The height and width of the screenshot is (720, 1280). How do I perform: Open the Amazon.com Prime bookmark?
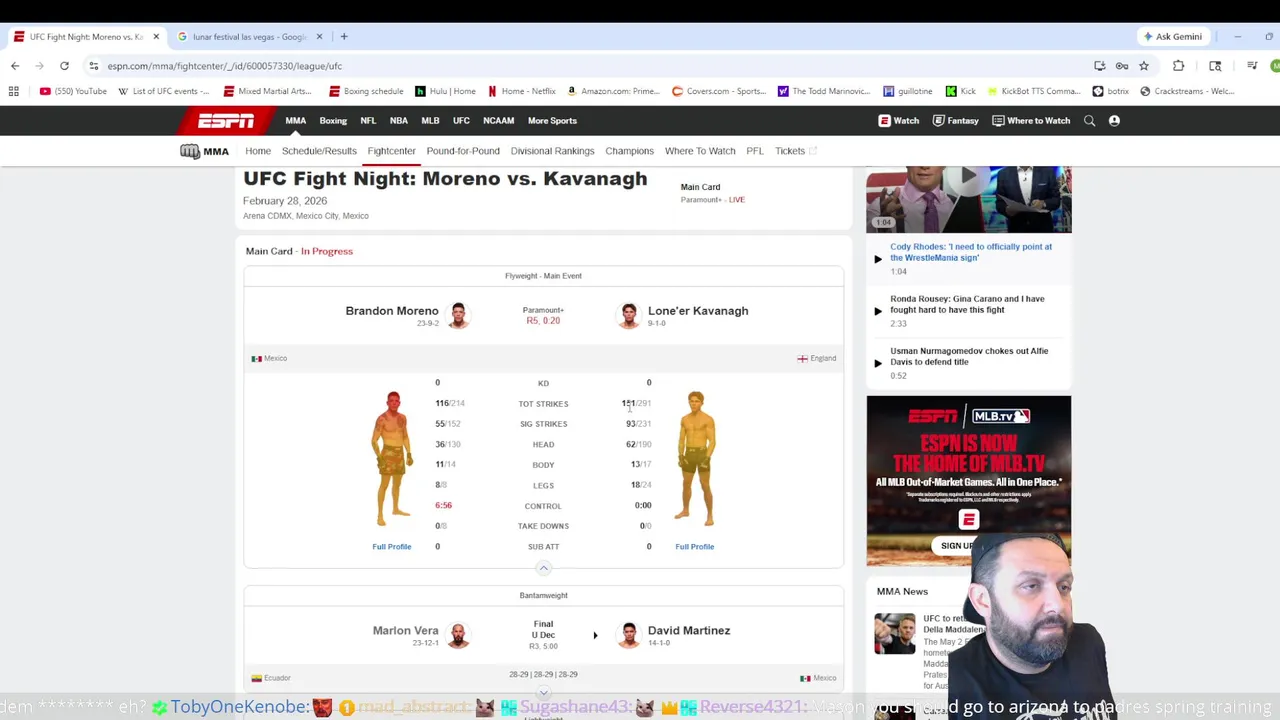point(613,91)
